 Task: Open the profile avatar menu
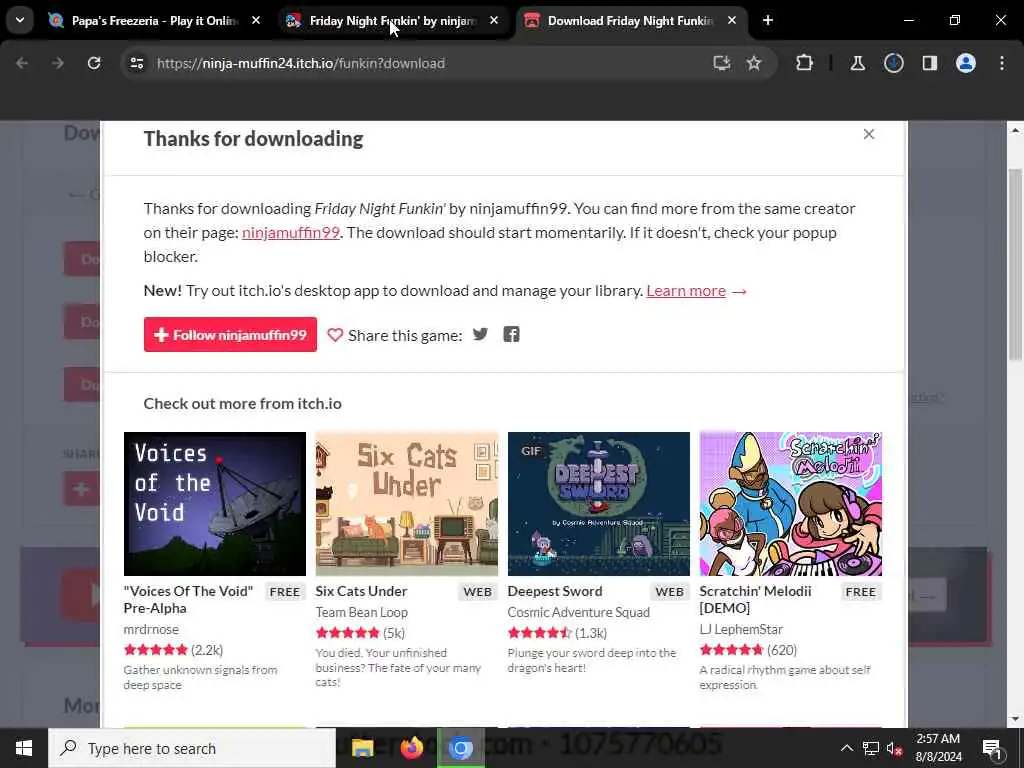click(x=966, y=63)
